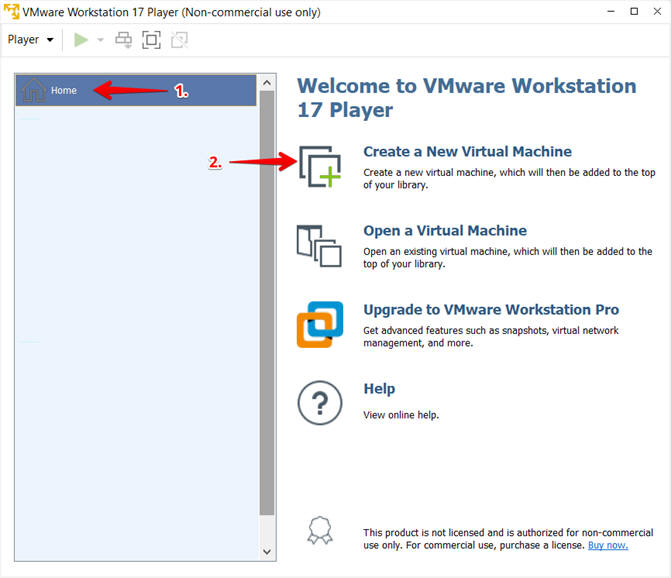Click the license ribbon badge icon
671x578 pixels.
[320, 531]
